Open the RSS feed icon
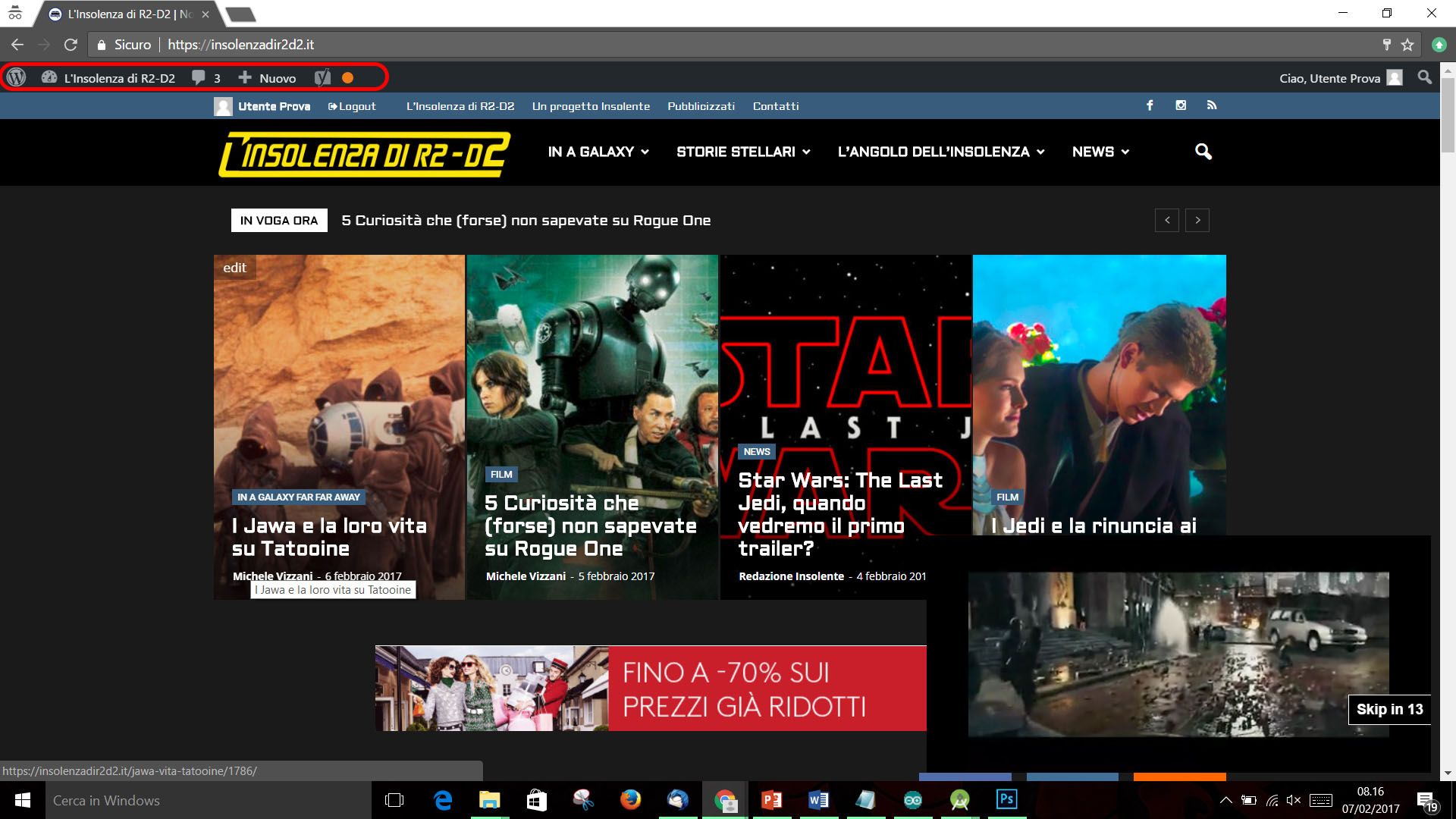The height and width of the screenshot is (819, 1456). pos(1212,105)
